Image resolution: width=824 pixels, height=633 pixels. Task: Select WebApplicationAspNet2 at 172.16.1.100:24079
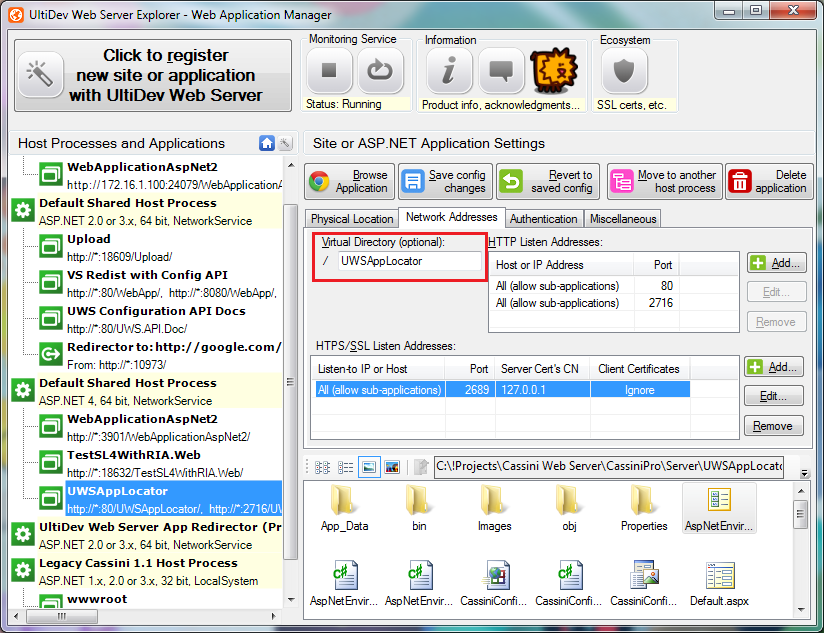[x=174, y=175]
